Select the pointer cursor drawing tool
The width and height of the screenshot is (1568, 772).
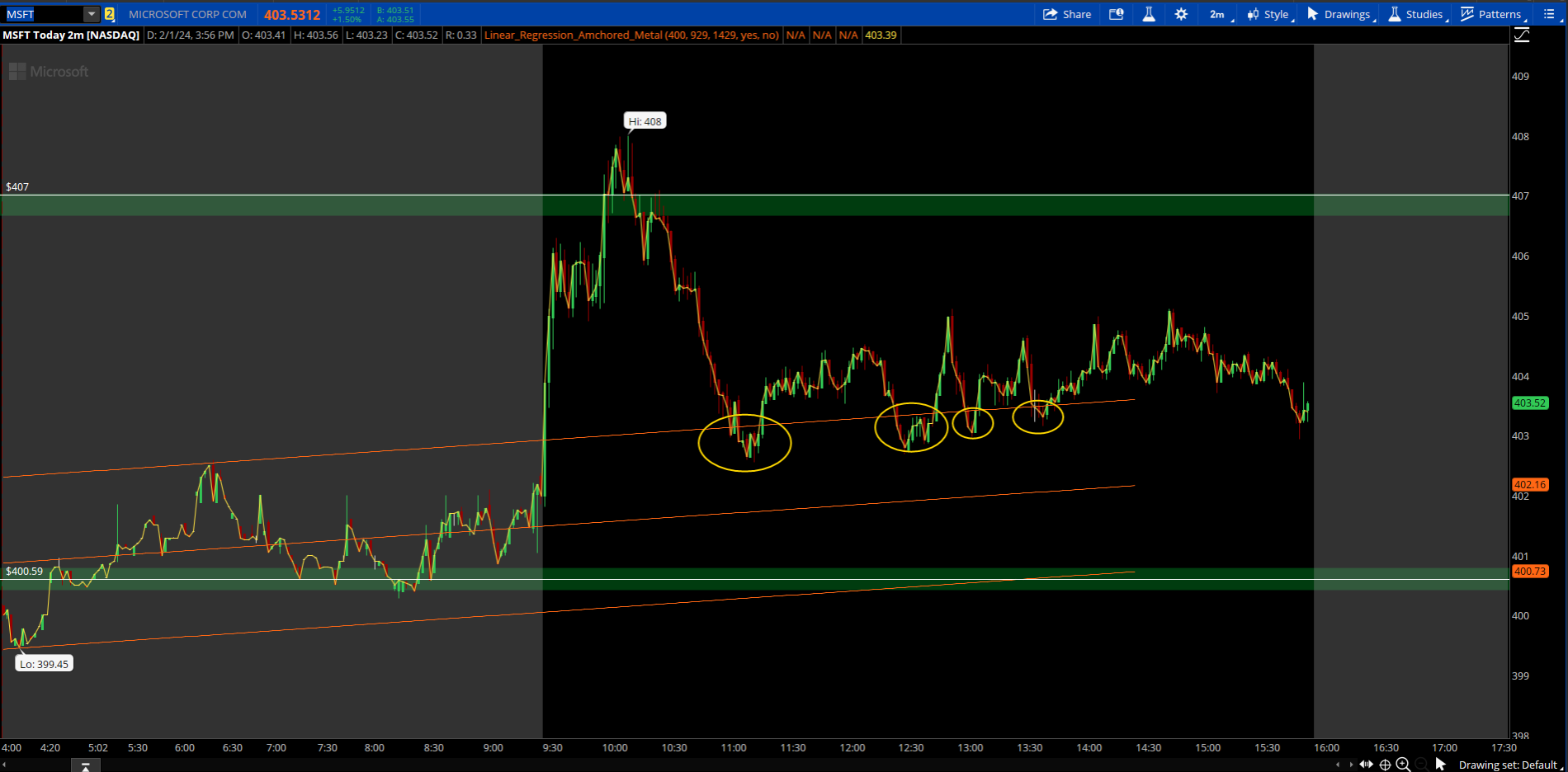1440,765
